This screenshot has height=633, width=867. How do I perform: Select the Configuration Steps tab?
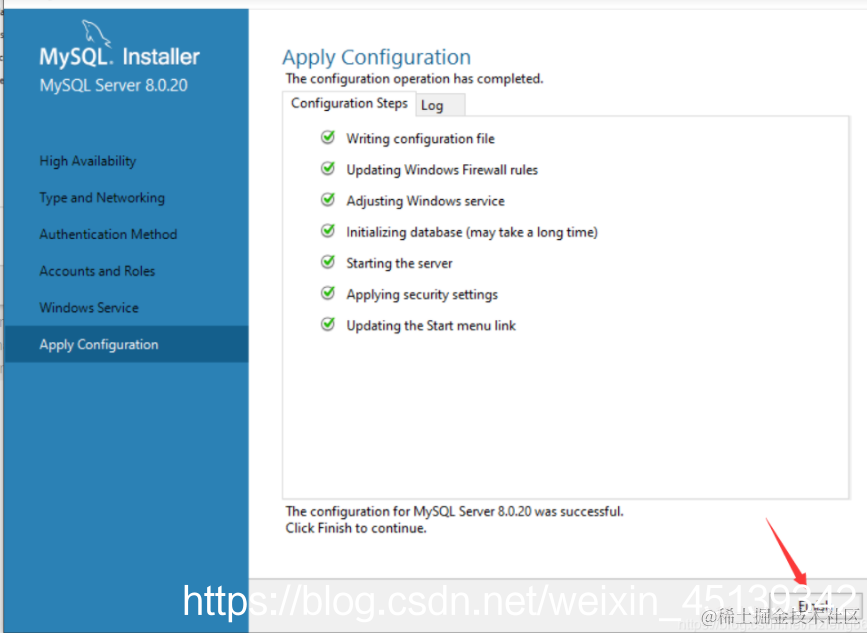pos(349,103)
